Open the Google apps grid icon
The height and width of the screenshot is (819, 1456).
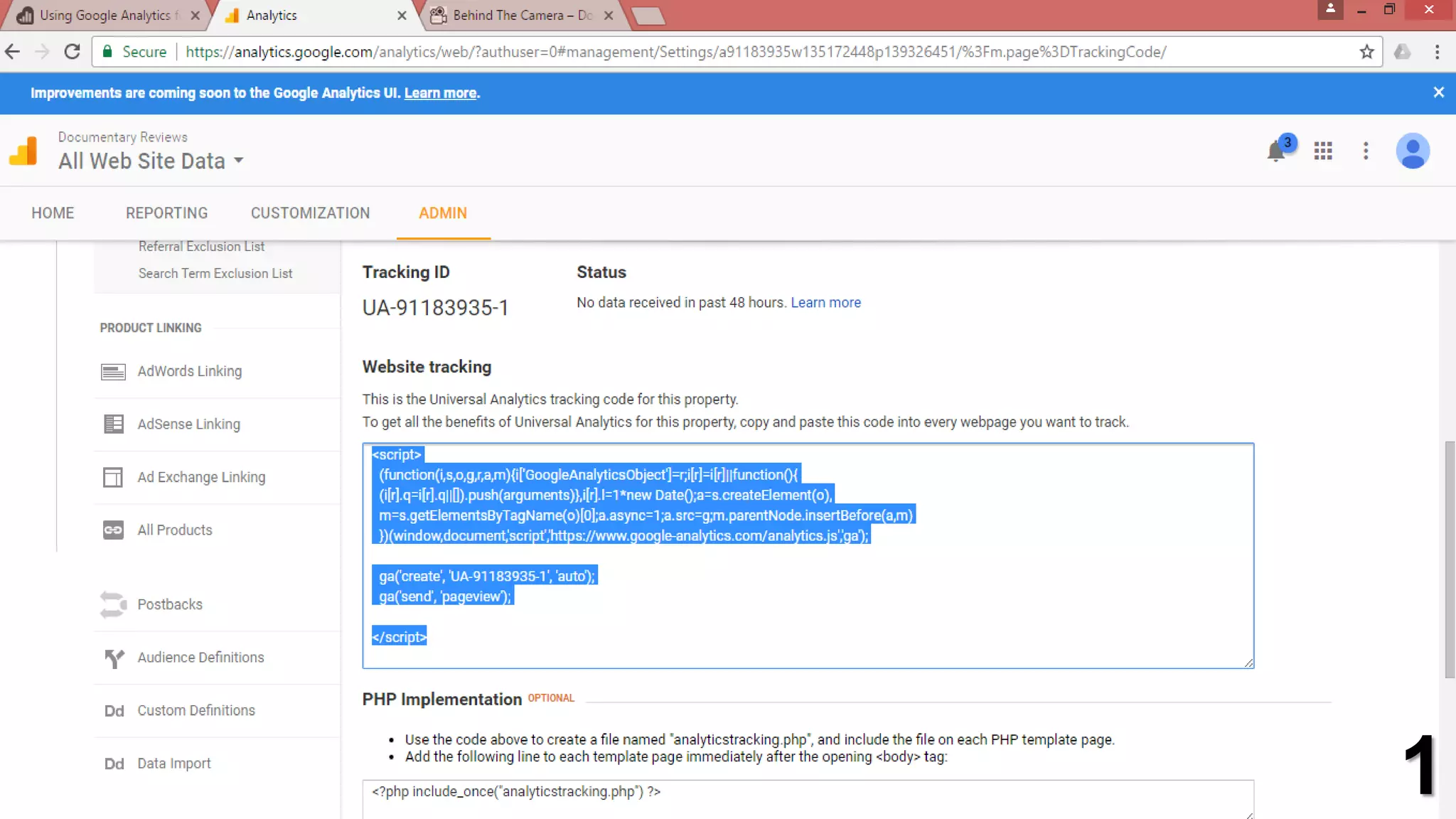coord(1323,151)
